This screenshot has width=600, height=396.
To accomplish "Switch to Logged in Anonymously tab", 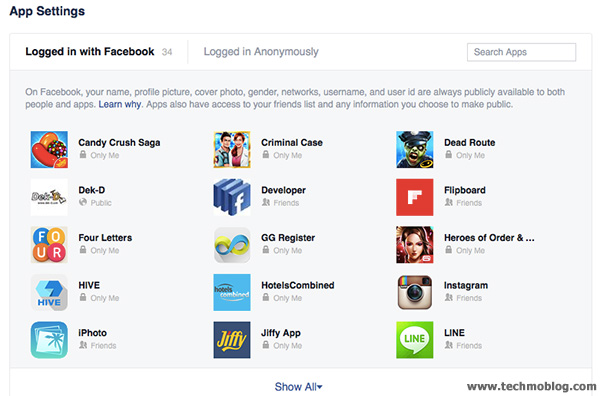I will point(261,52).
